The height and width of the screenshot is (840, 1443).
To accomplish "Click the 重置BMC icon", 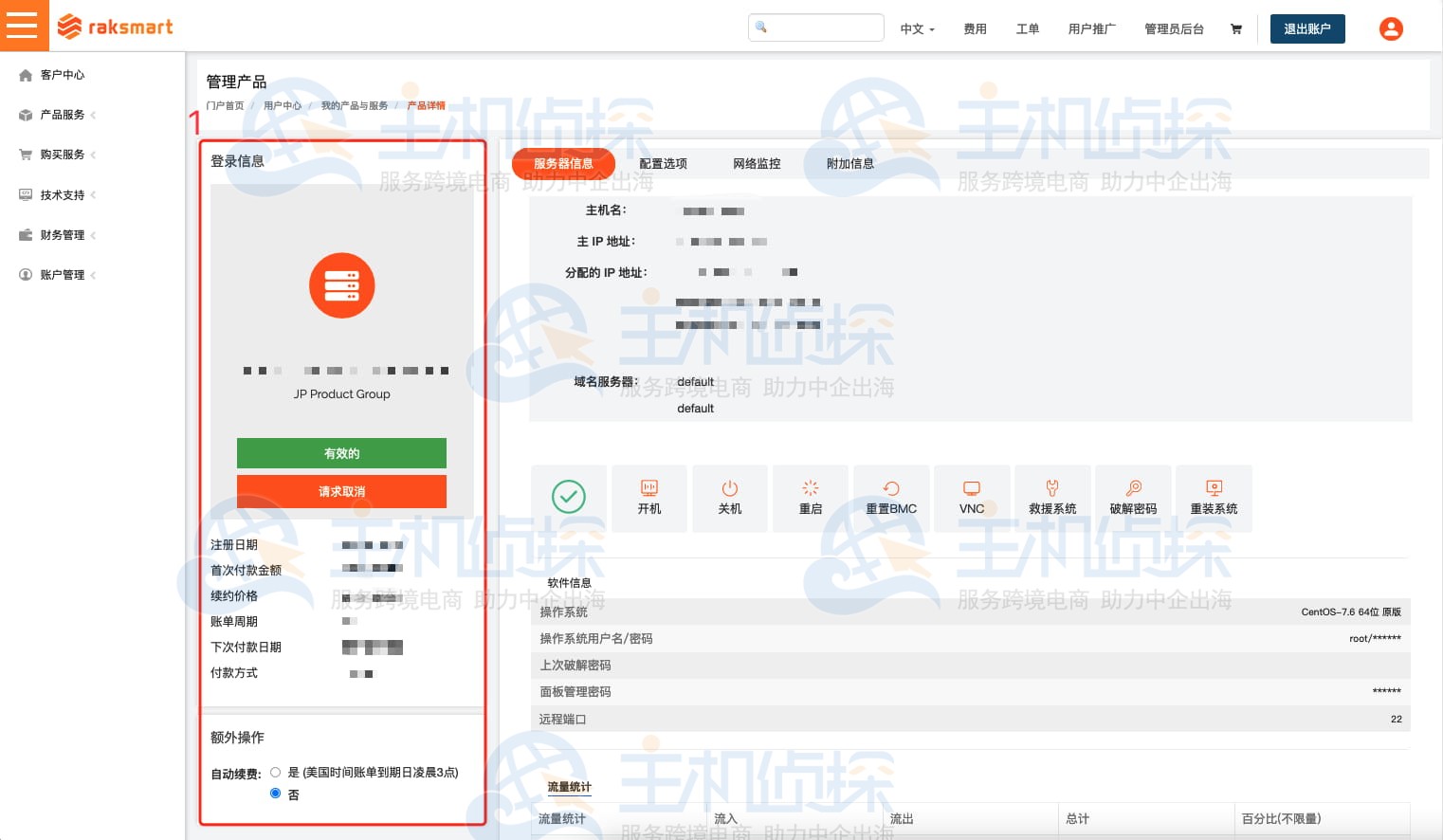I will point(891,498).
